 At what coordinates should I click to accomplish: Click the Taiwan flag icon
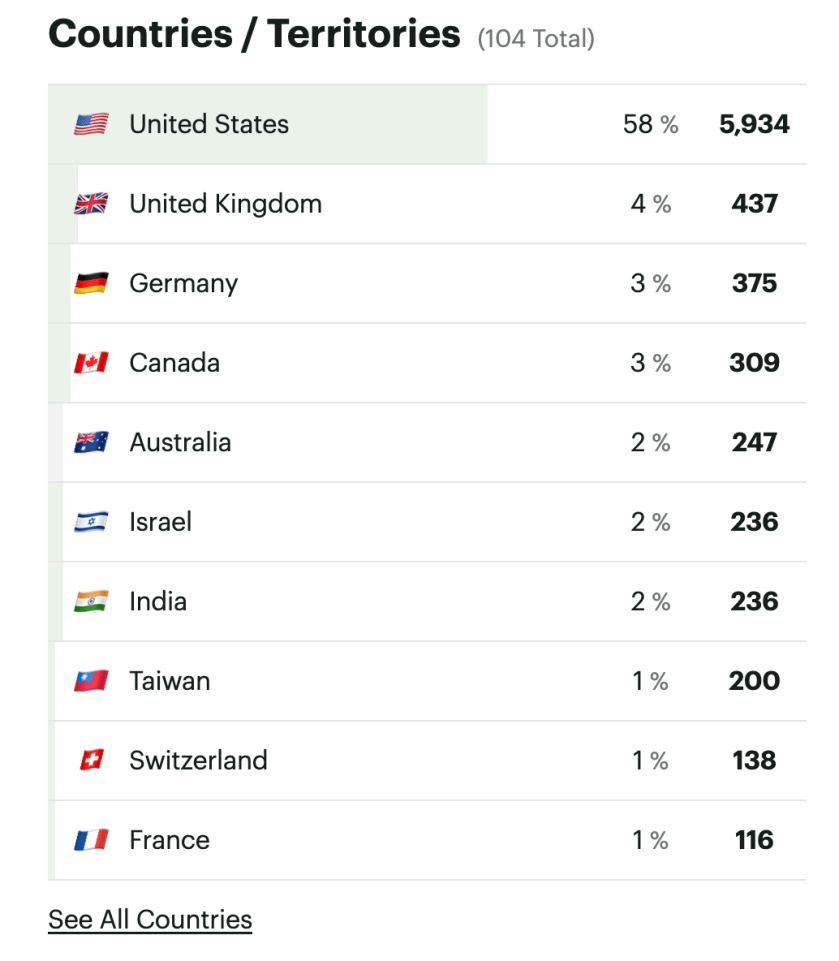click(x=91, y=681)
